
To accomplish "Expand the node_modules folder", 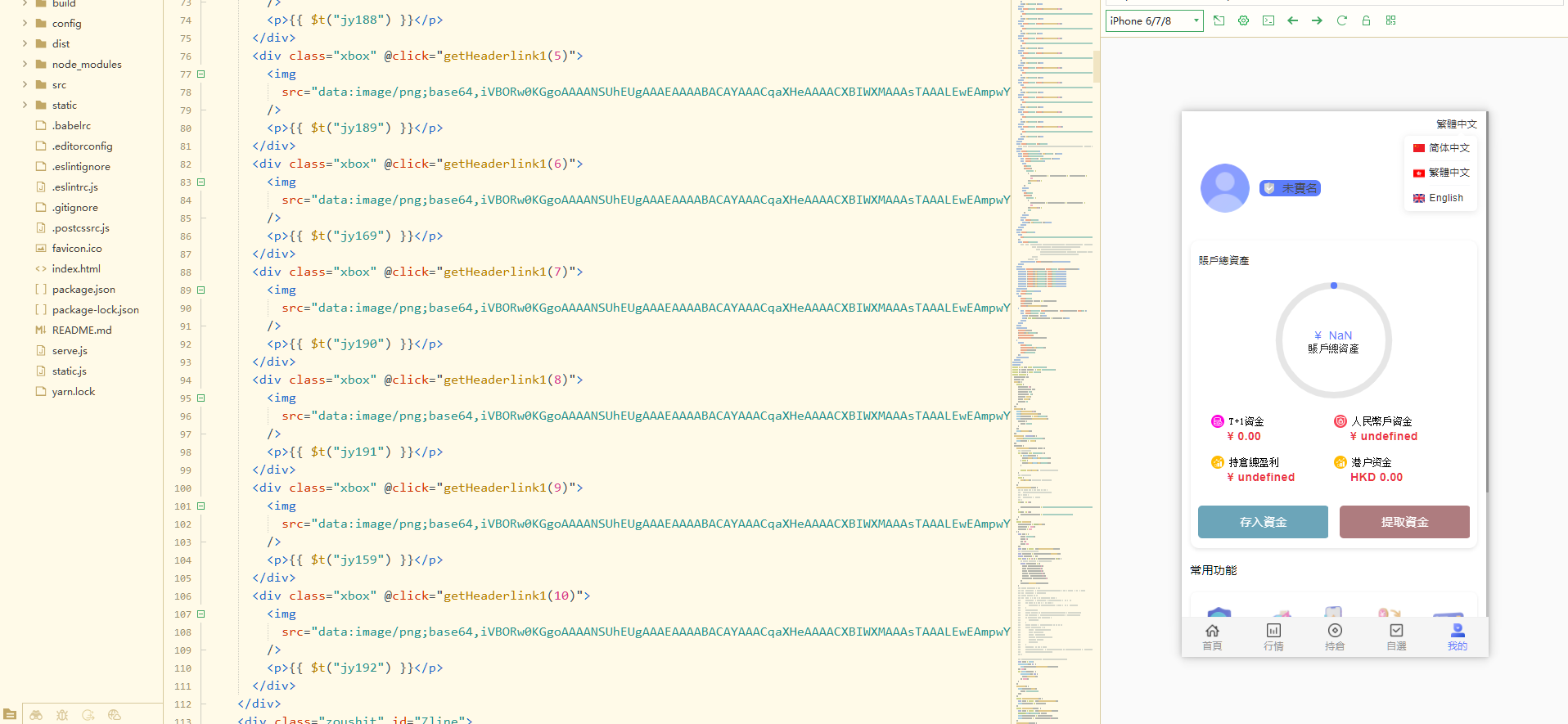I will pos(86,65).
